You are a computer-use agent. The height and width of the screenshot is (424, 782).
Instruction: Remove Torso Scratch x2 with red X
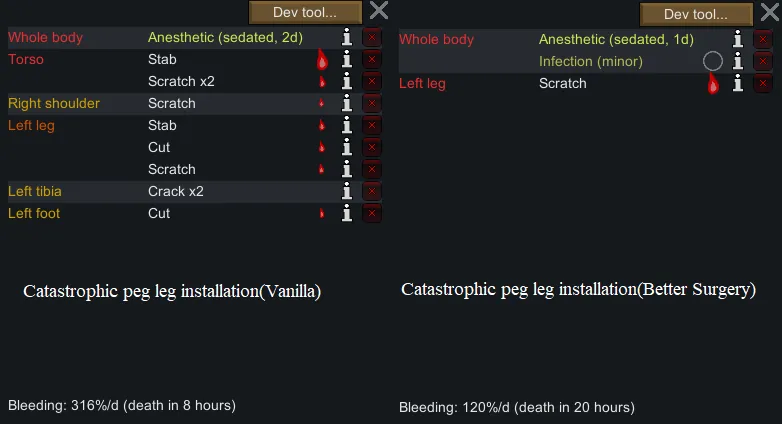pos(372,82)
